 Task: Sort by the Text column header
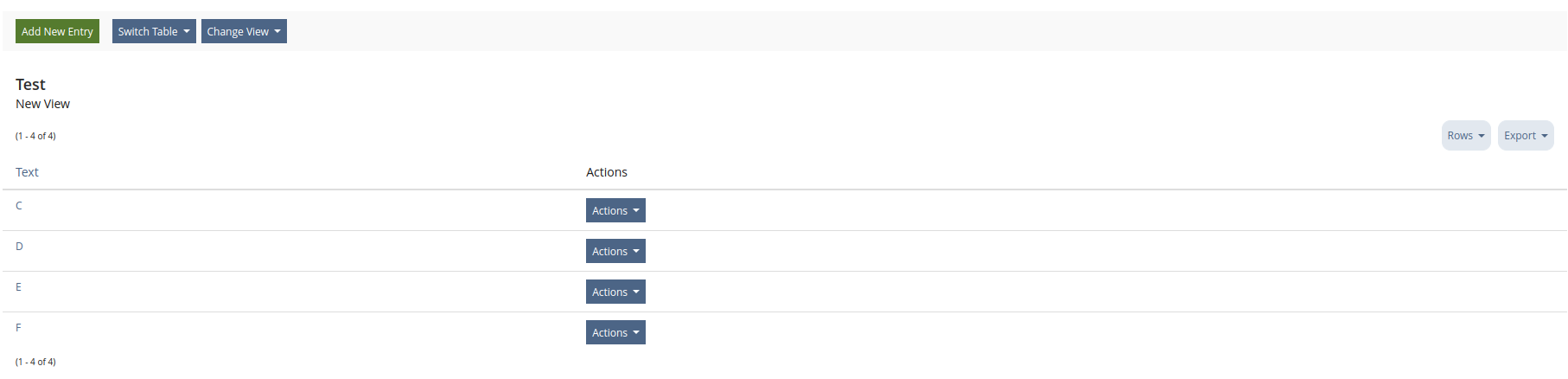[x=27, y=172]
